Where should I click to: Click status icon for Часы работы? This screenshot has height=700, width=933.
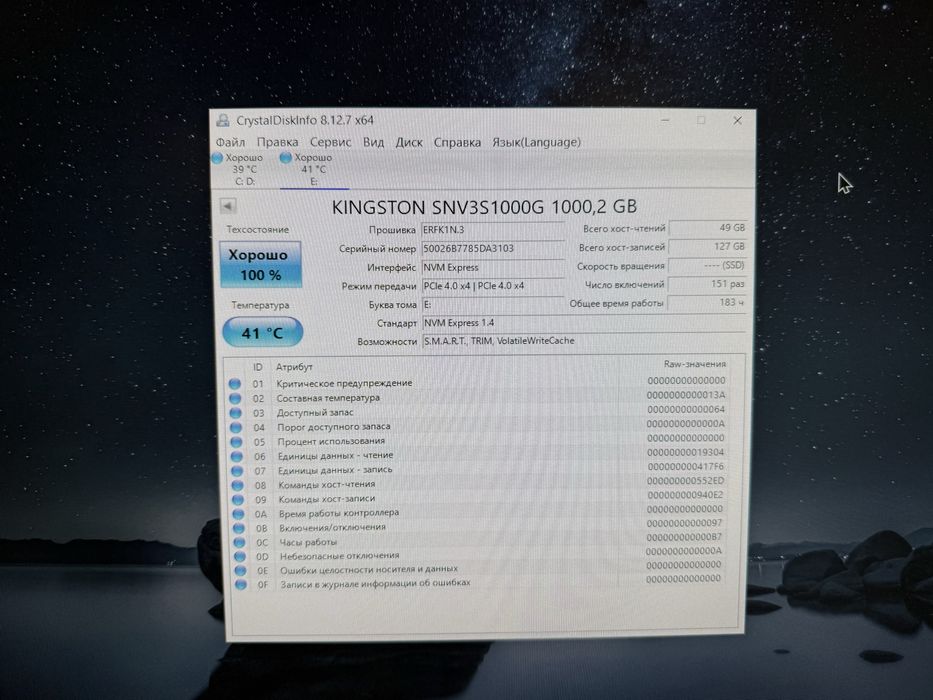(x=239, y=542)
